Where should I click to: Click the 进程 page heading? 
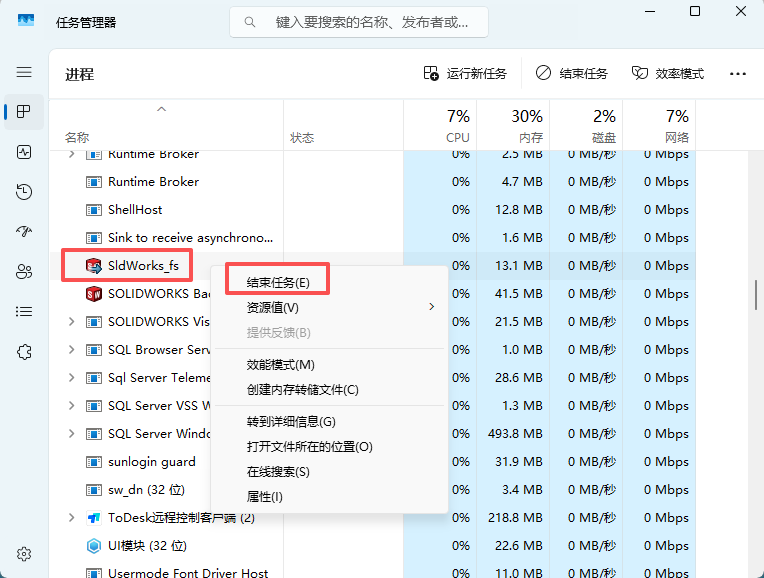[x=79, y=75]
